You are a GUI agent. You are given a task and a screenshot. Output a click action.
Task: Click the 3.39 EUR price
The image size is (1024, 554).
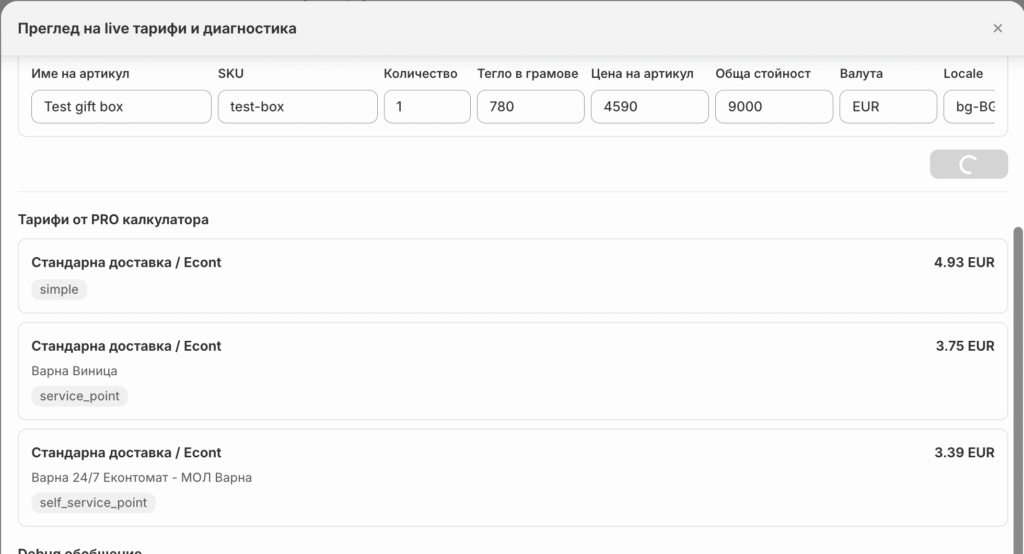coord(964,453)
